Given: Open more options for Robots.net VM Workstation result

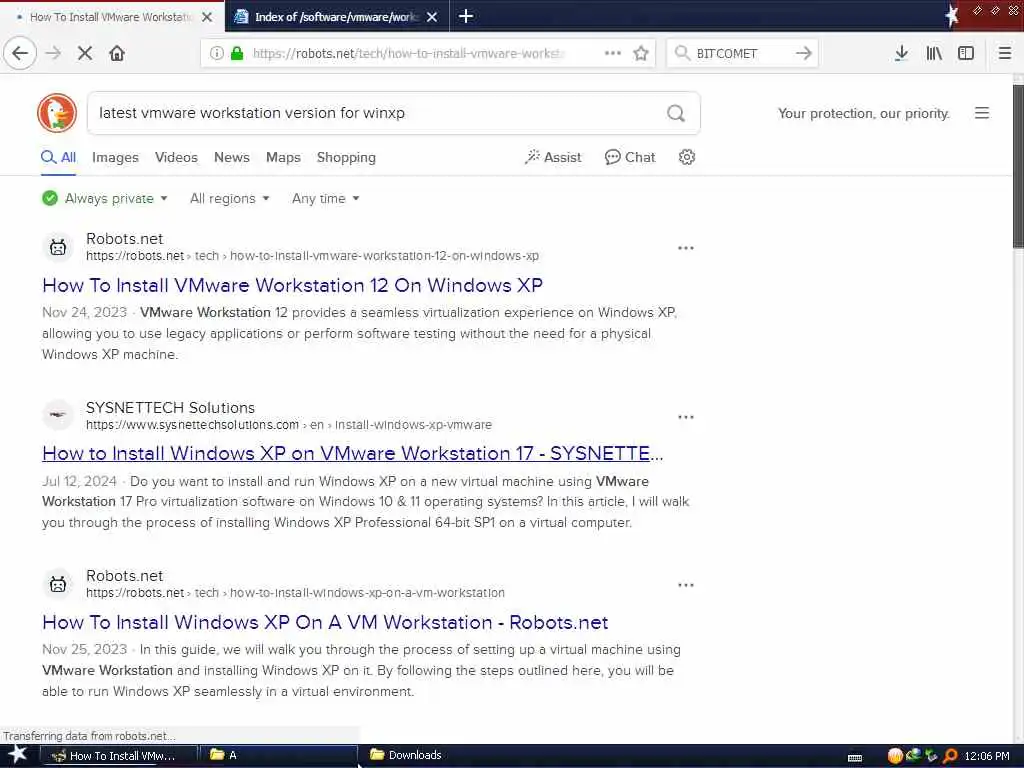Looking at the screenshot, I should click(686, 585).
